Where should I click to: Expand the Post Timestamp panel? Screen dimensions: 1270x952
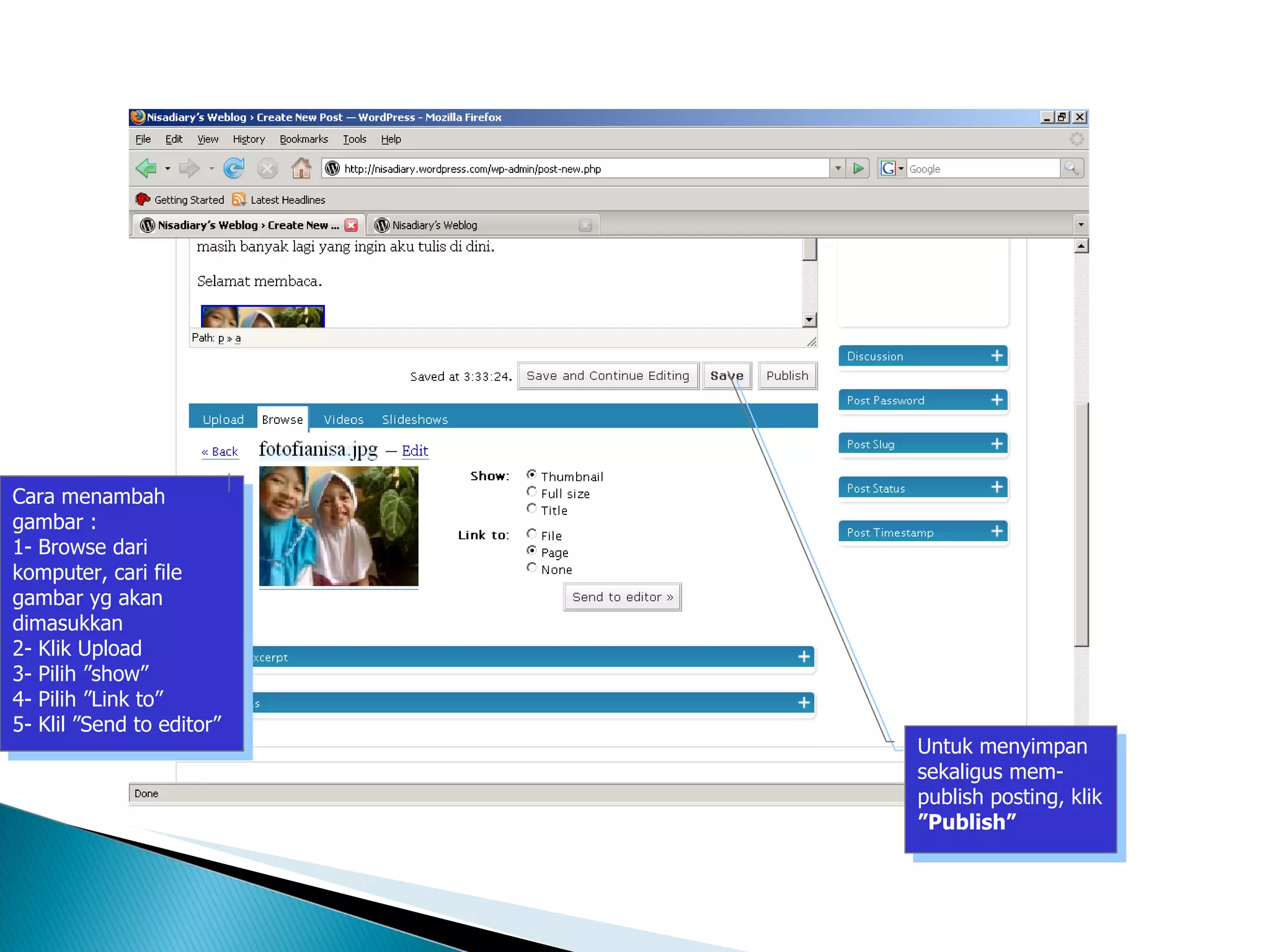[997, 532]
